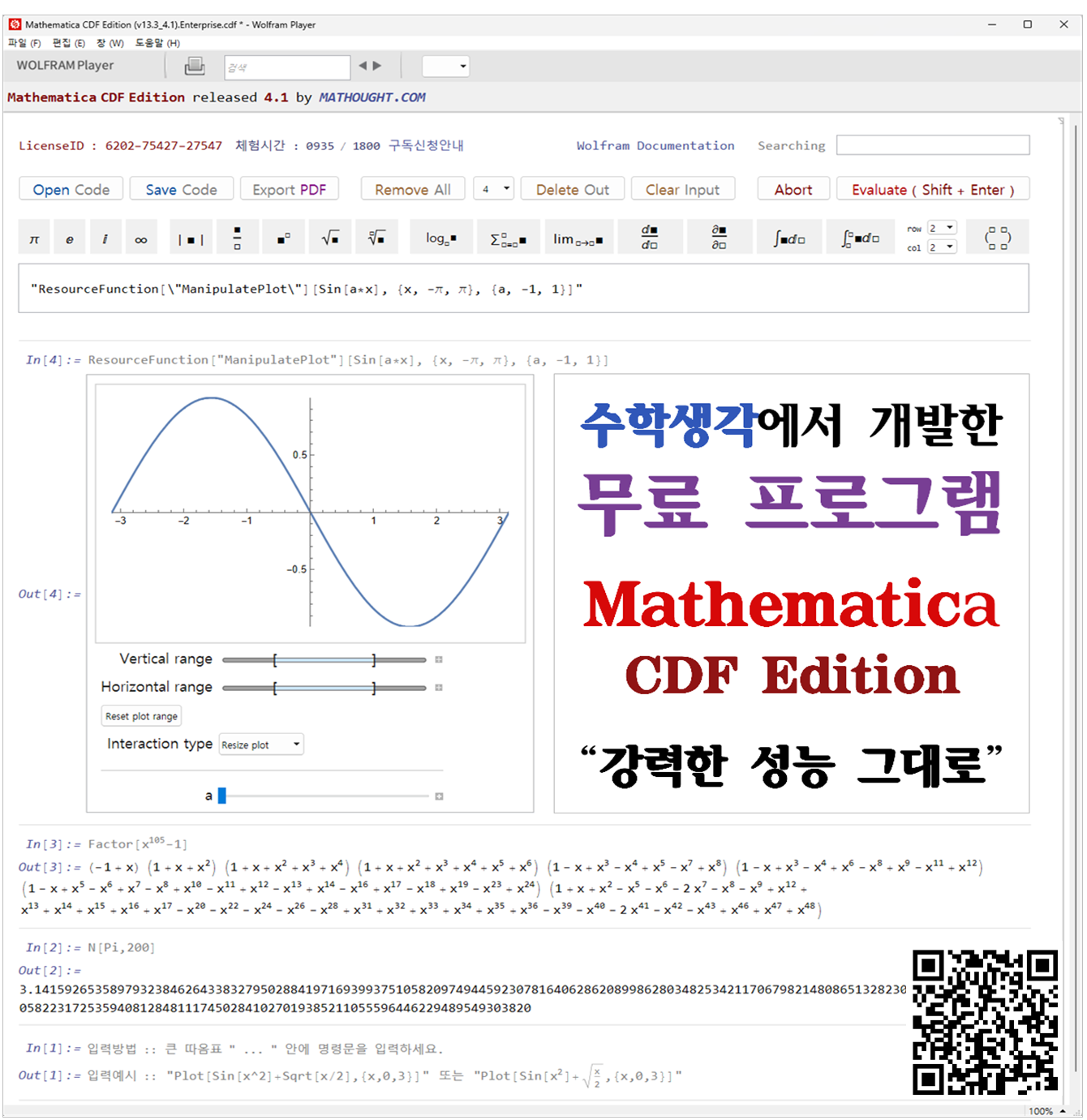Go to previous search result arrow
Screen dimensions: 1087x1120
[363, 66]
